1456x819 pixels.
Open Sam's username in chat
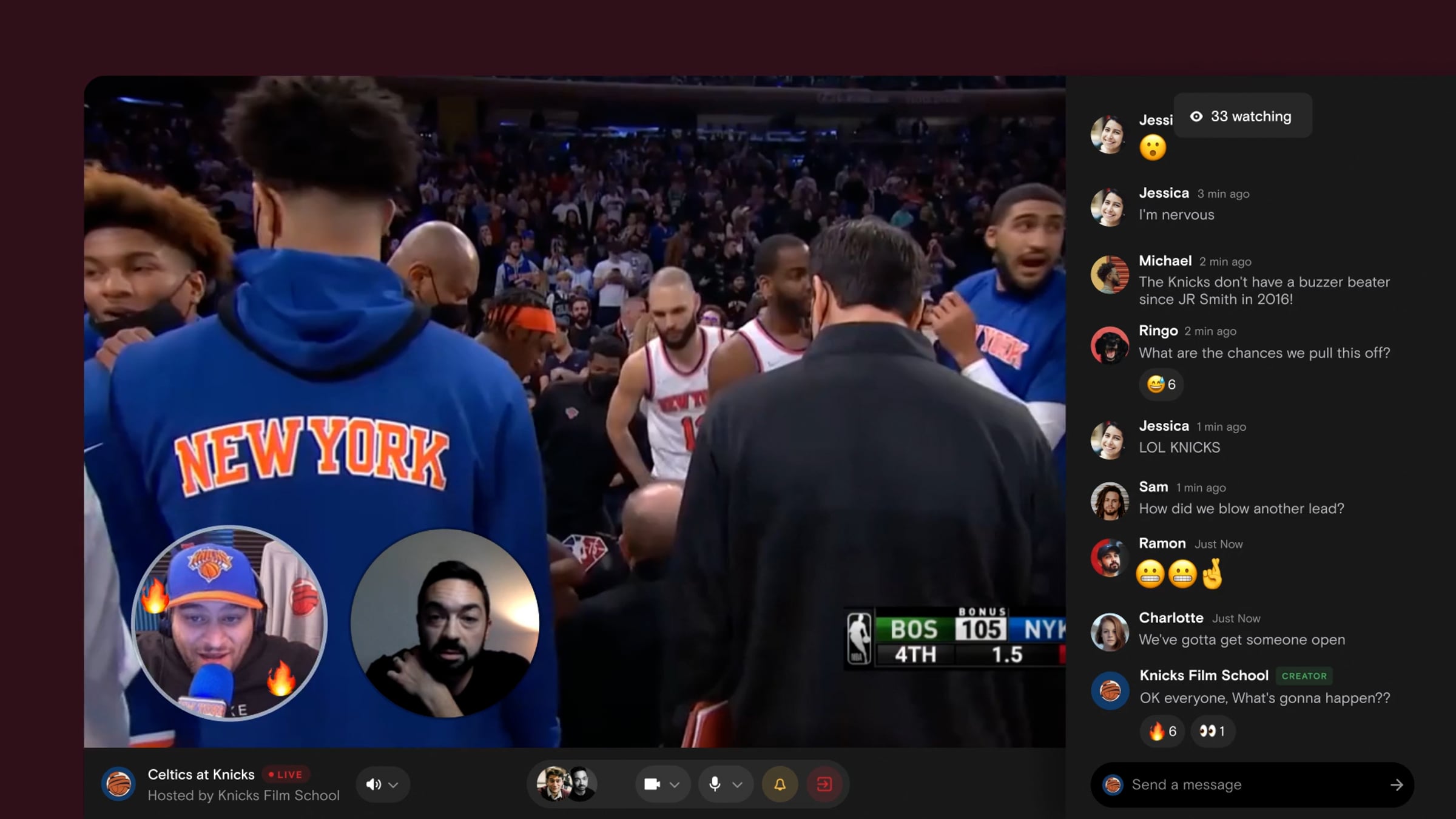(1153, 487)
